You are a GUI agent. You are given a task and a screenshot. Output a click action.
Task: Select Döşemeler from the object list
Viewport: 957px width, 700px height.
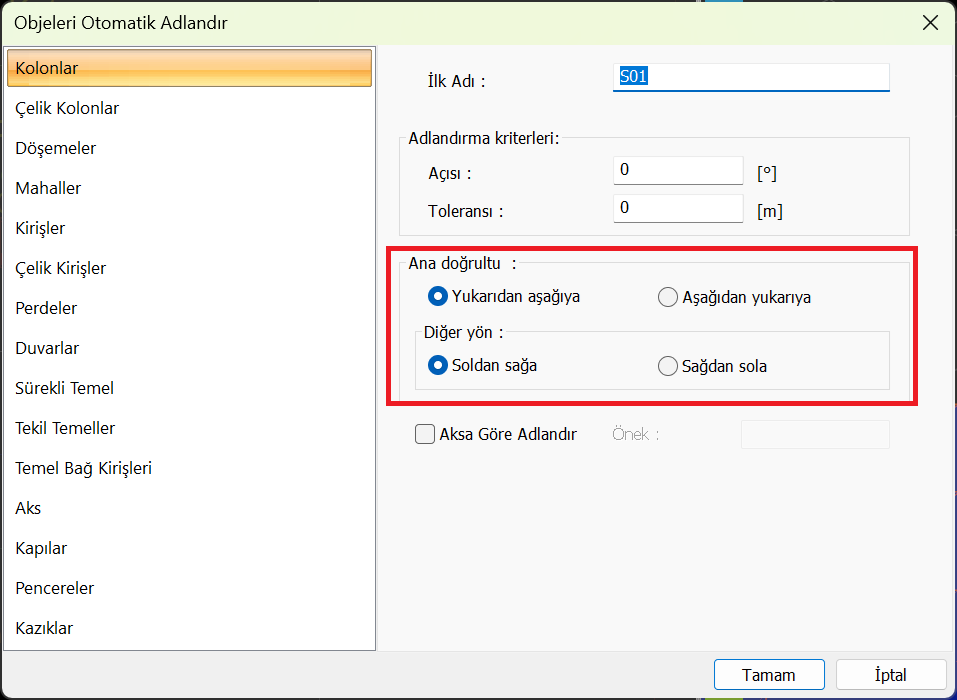point(56,148)
